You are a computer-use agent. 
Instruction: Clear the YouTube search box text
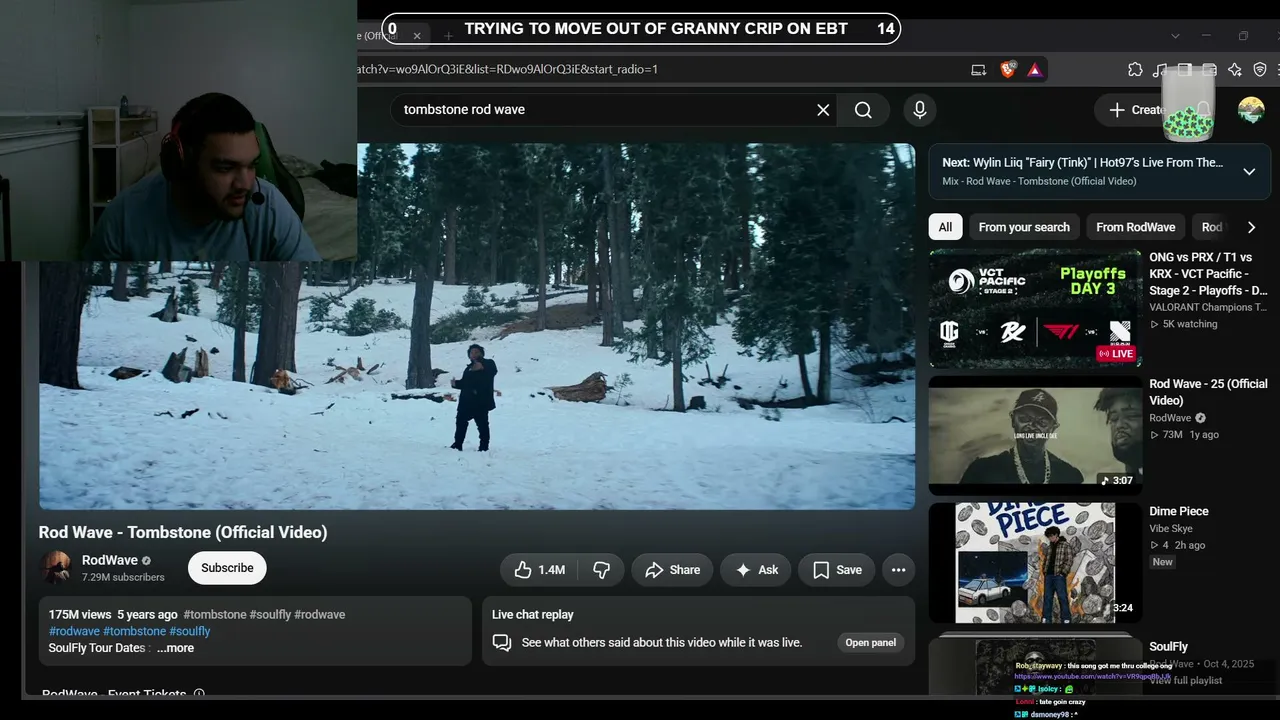coord(823,110)
